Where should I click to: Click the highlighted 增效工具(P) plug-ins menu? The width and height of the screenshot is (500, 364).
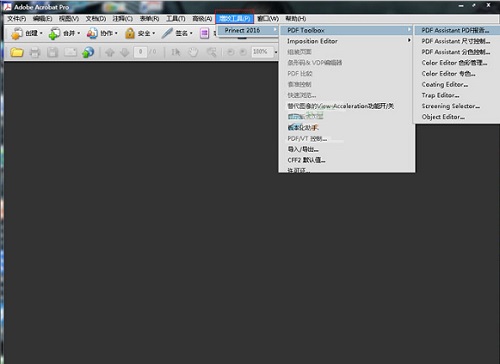pyautogui.click(x=235, y=18)
